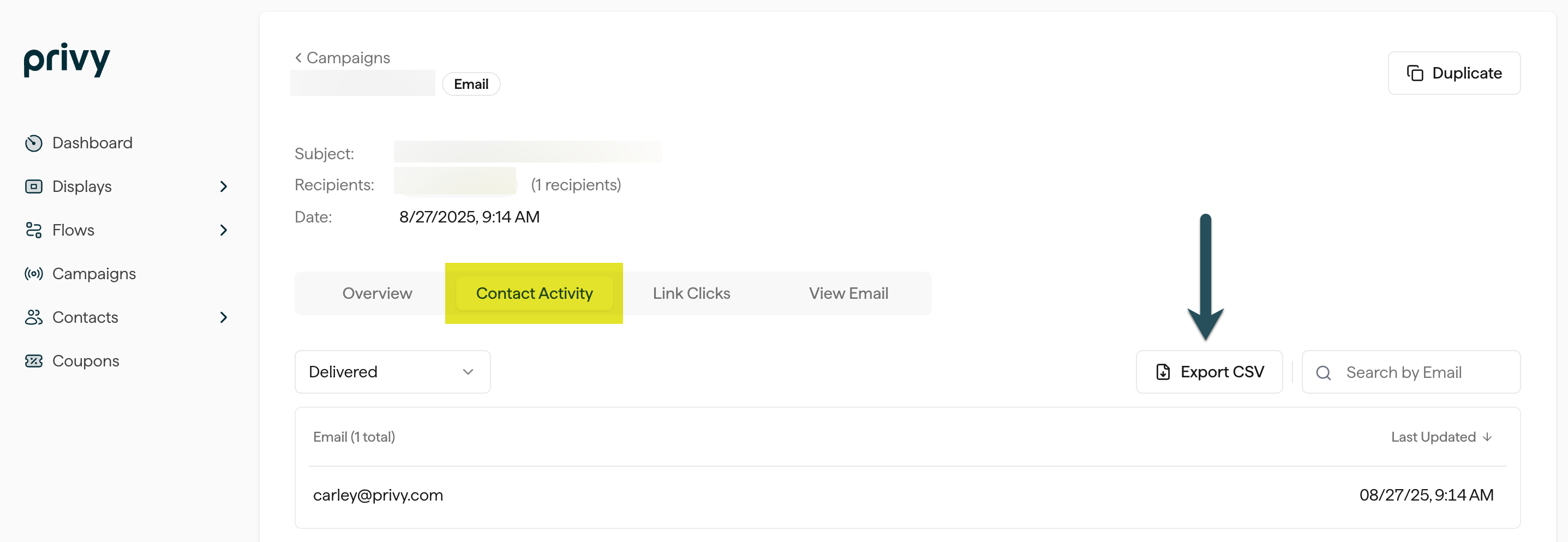Click the Campaigns broadcast icon
Viewport: 1568px width, 542px height.
pos(33,274)
